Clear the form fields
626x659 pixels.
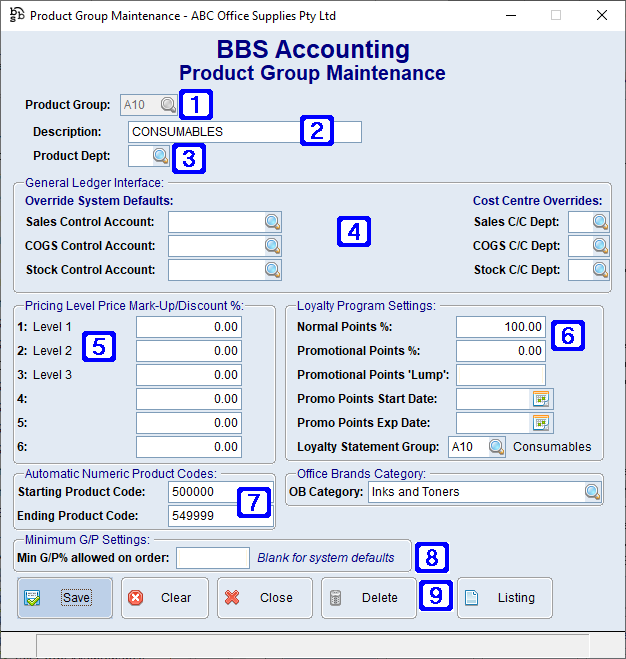click(x=165, y=598)
